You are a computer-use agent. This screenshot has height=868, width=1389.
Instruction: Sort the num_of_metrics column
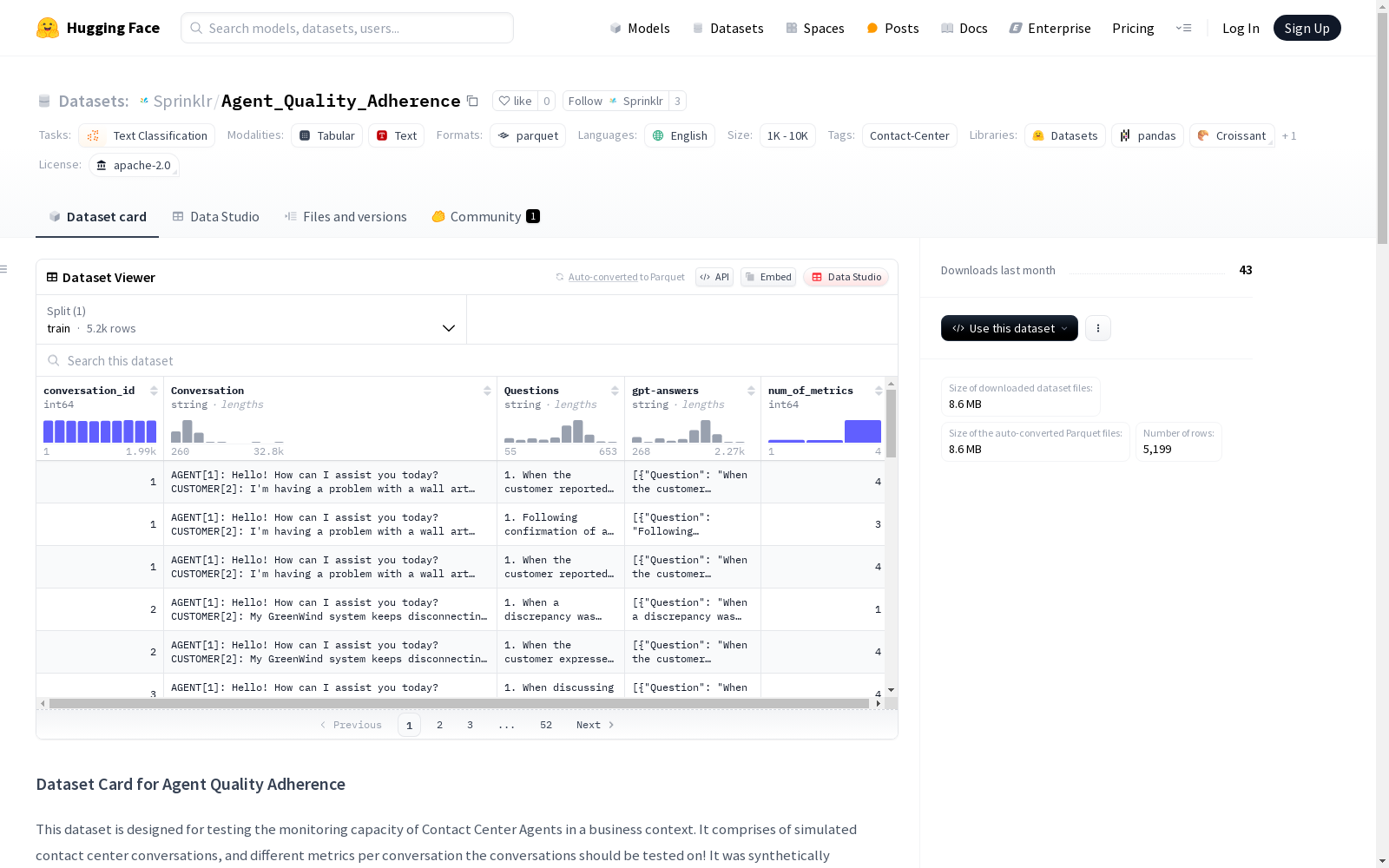[x=879, y=391]
